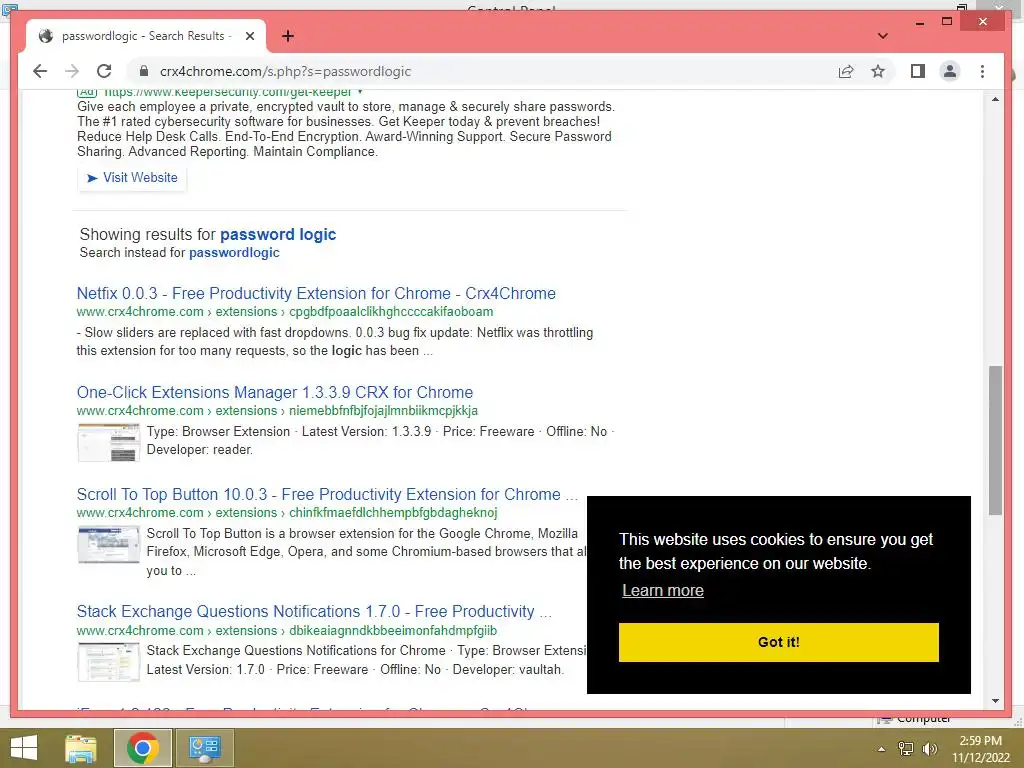This screenshot has height=768, width=1024.
Task: Open Stack Exchange Questions Notifications 1.7.0 result
Action: [x=314, y=612]
